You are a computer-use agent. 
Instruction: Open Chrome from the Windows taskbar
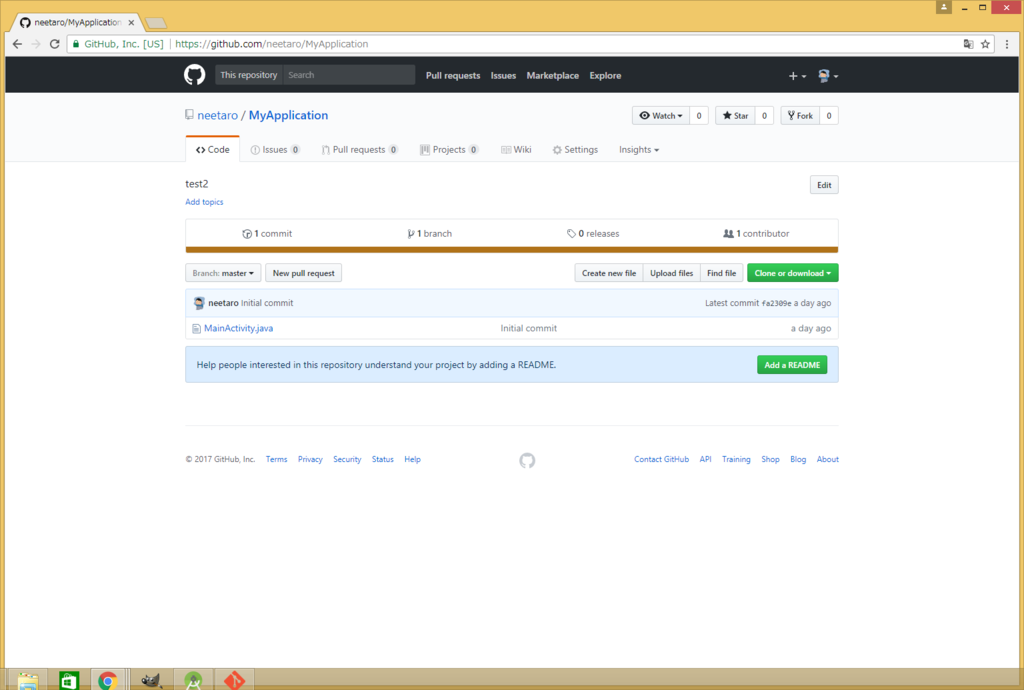108,681
